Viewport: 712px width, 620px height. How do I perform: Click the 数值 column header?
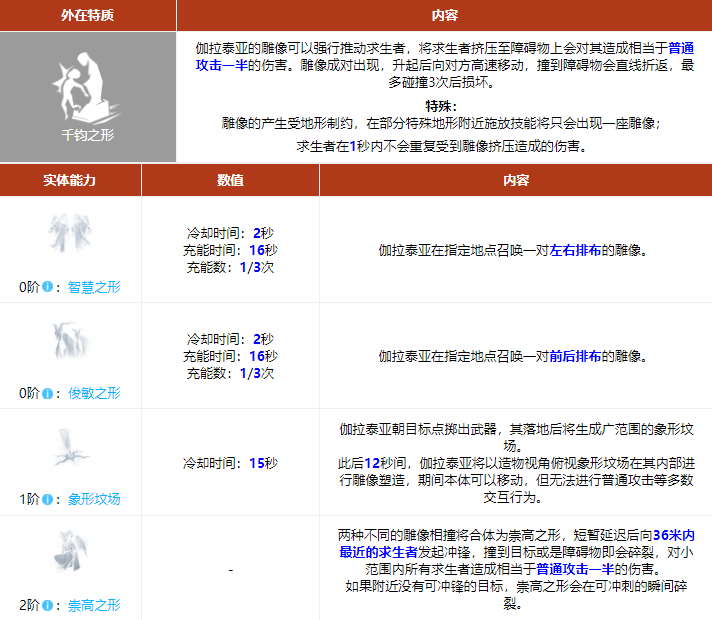[x=230, y=180]
